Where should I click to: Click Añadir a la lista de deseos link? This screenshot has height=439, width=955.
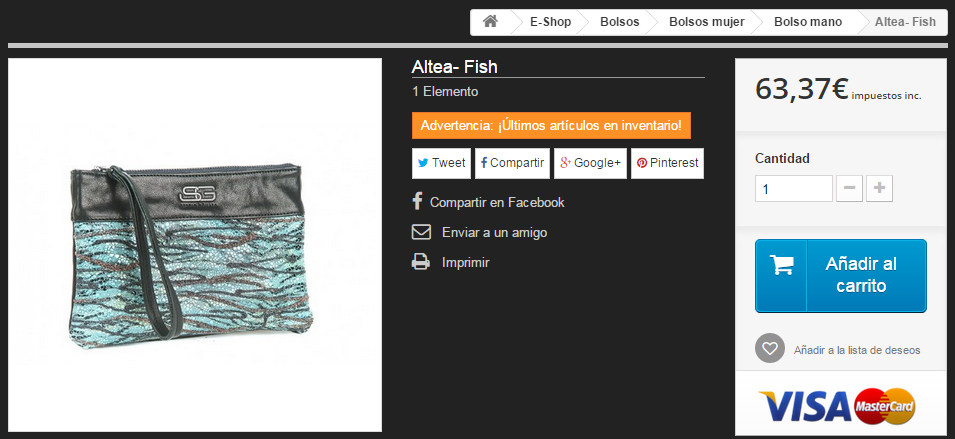[856, 350]
